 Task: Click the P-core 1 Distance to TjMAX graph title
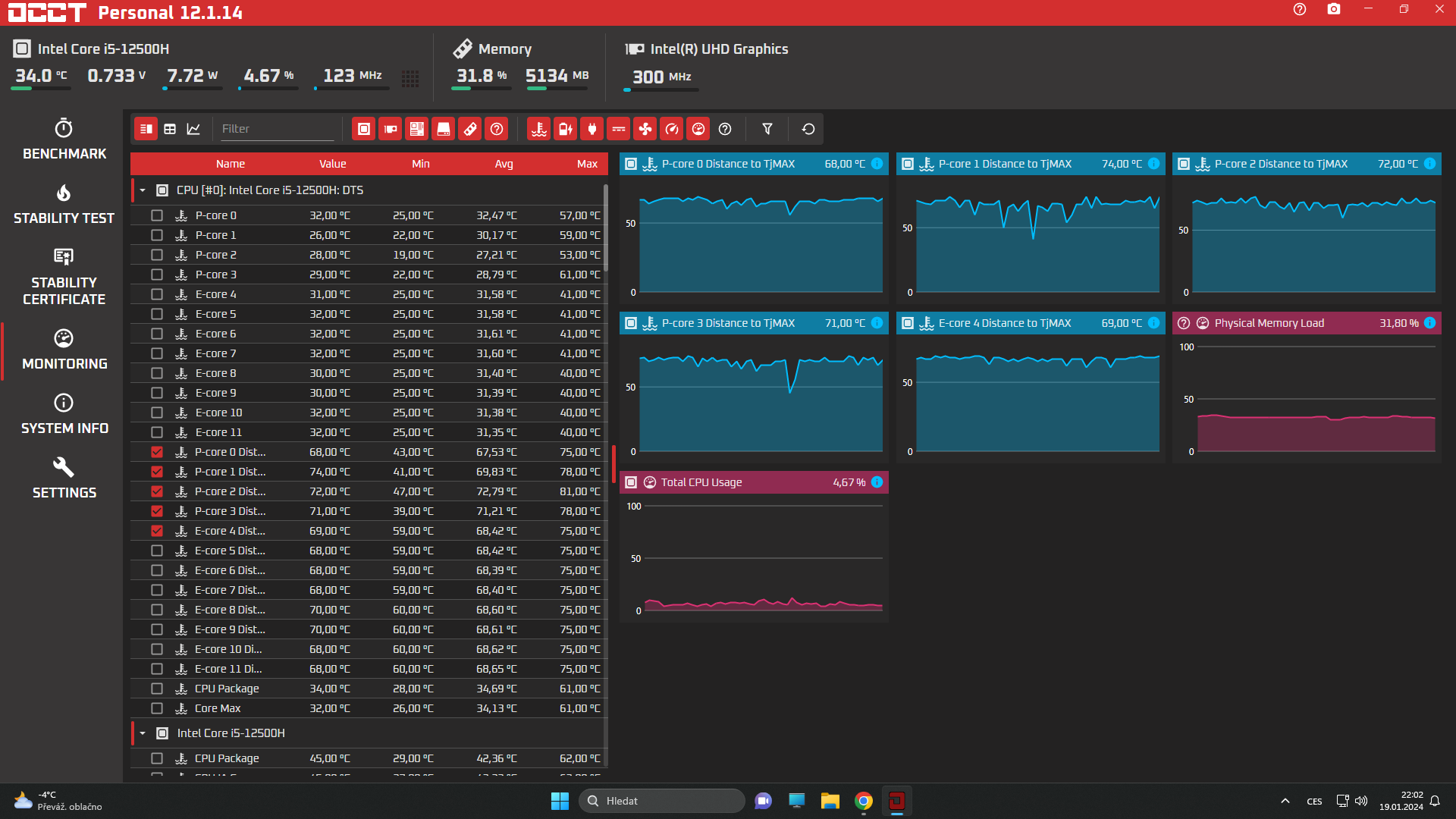pos(1006,164)
